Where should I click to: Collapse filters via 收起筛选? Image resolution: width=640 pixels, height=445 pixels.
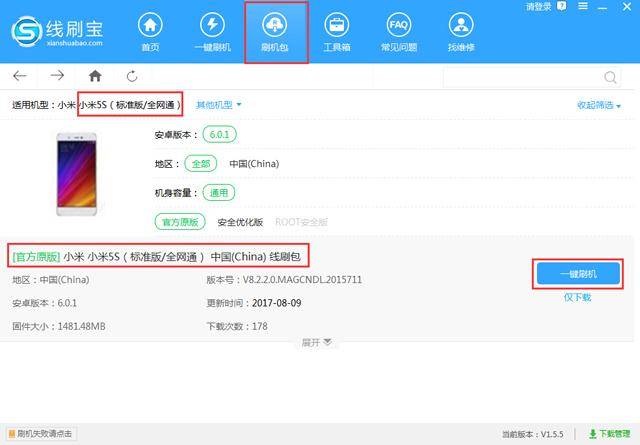click(599, 105)
